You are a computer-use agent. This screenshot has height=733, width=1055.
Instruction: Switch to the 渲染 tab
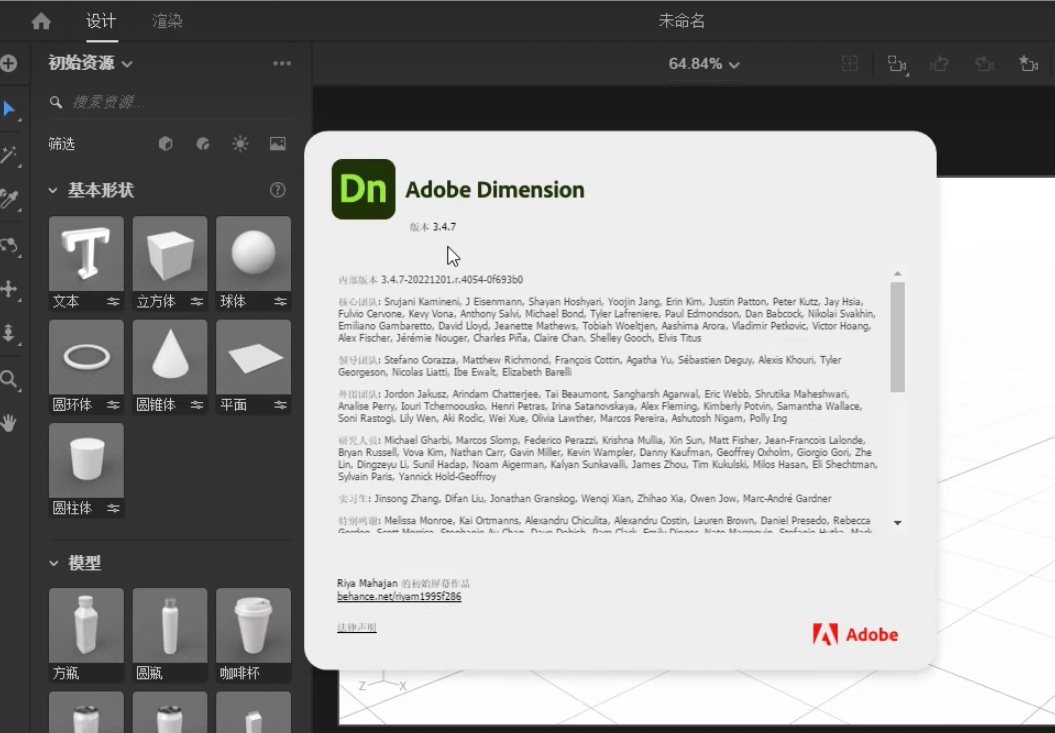(167, 21)
